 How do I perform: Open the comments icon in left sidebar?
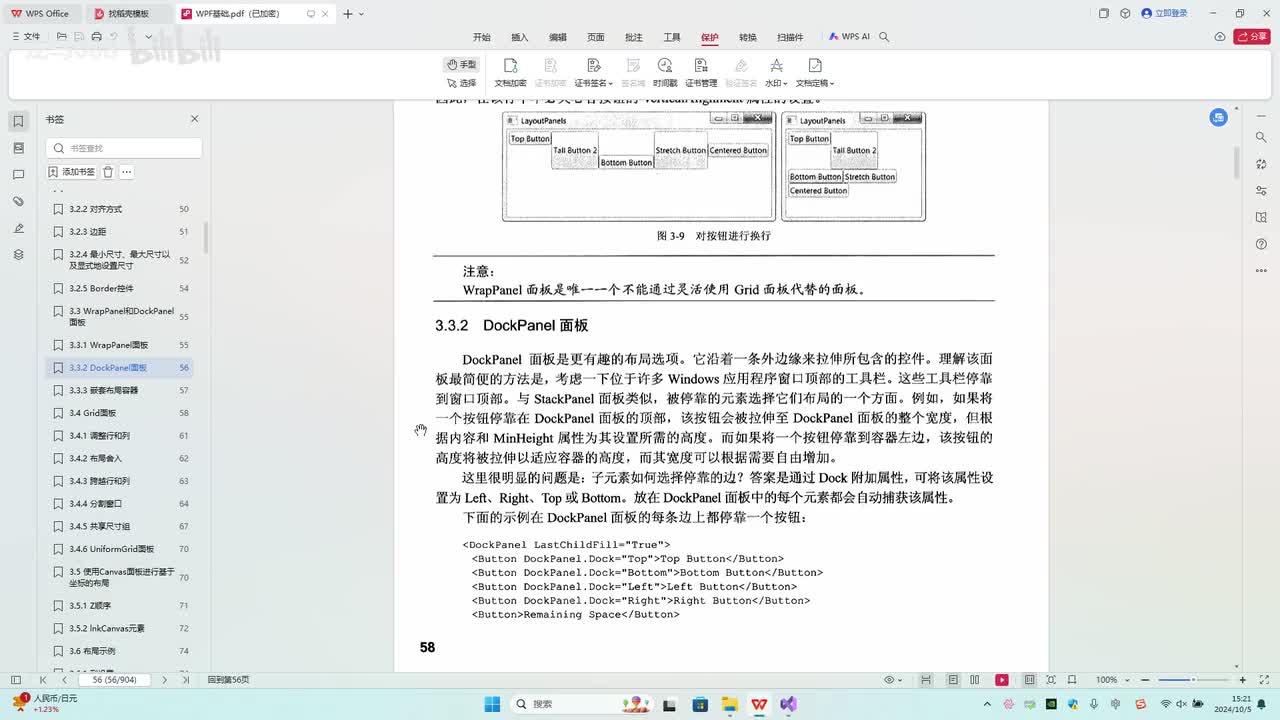point(18,175)
